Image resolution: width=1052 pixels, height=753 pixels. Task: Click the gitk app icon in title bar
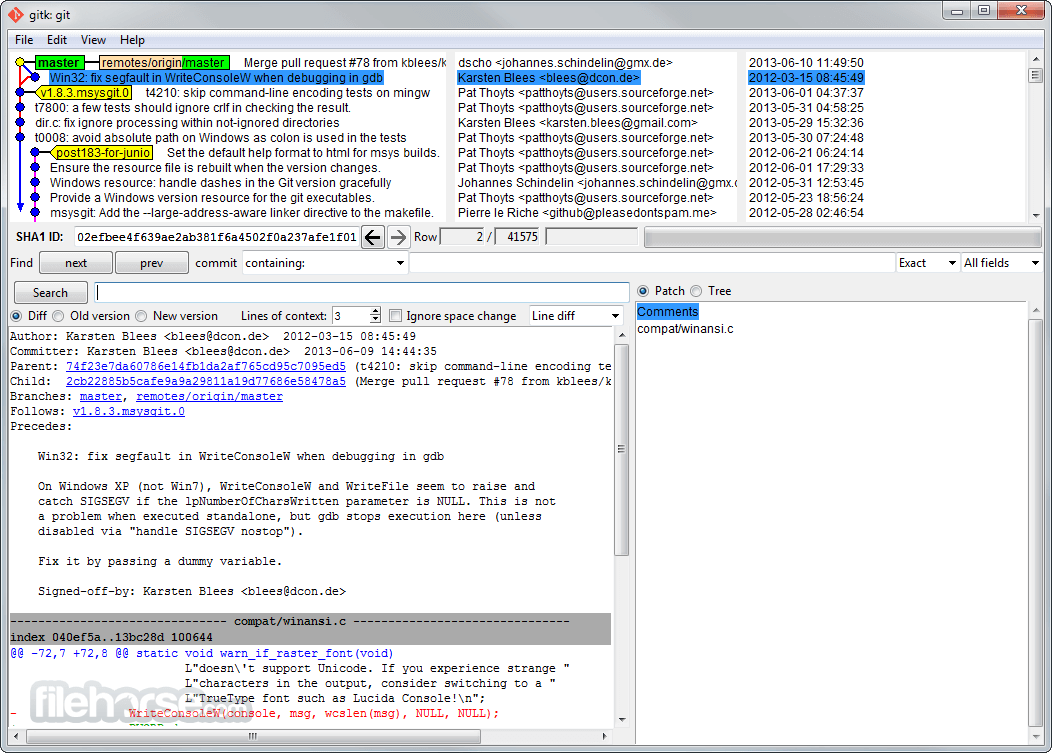tap(15, 15)
